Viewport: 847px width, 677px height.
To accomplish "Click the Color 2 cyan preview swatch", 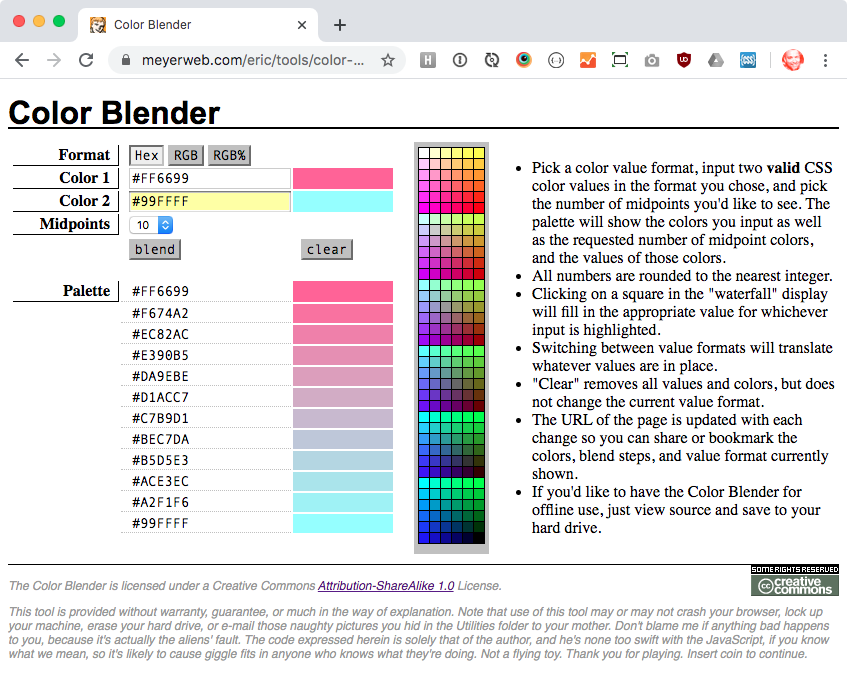I will tap(343, 202).
